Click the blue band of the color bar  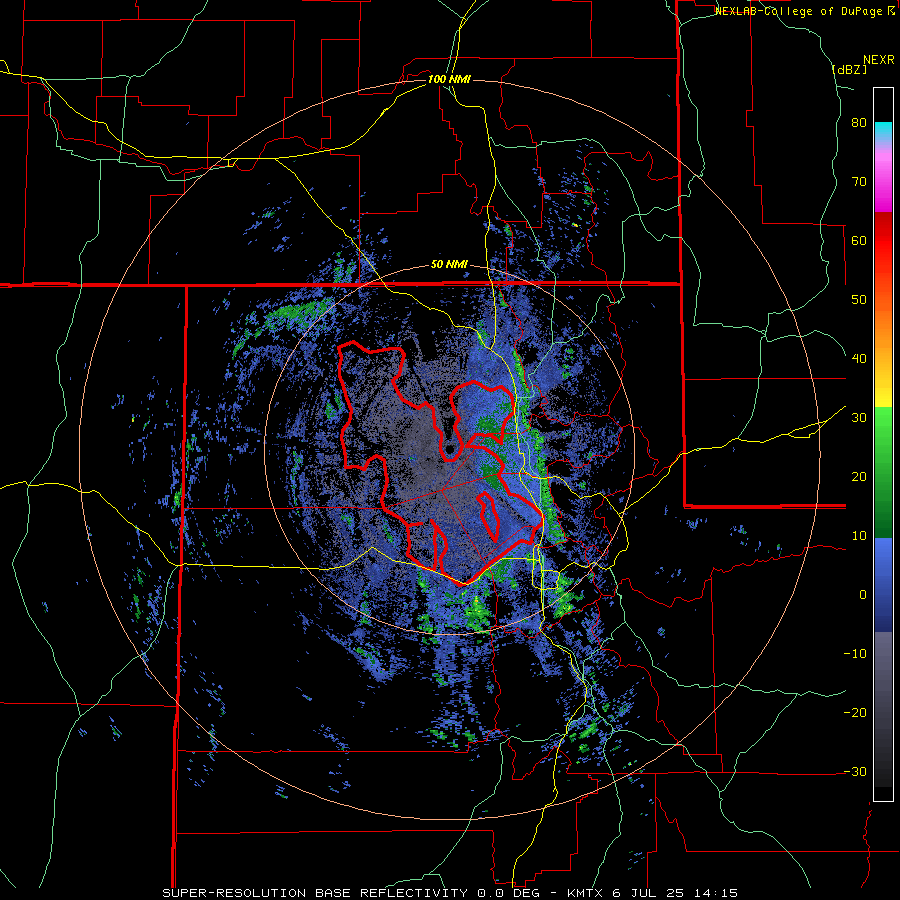883,585
